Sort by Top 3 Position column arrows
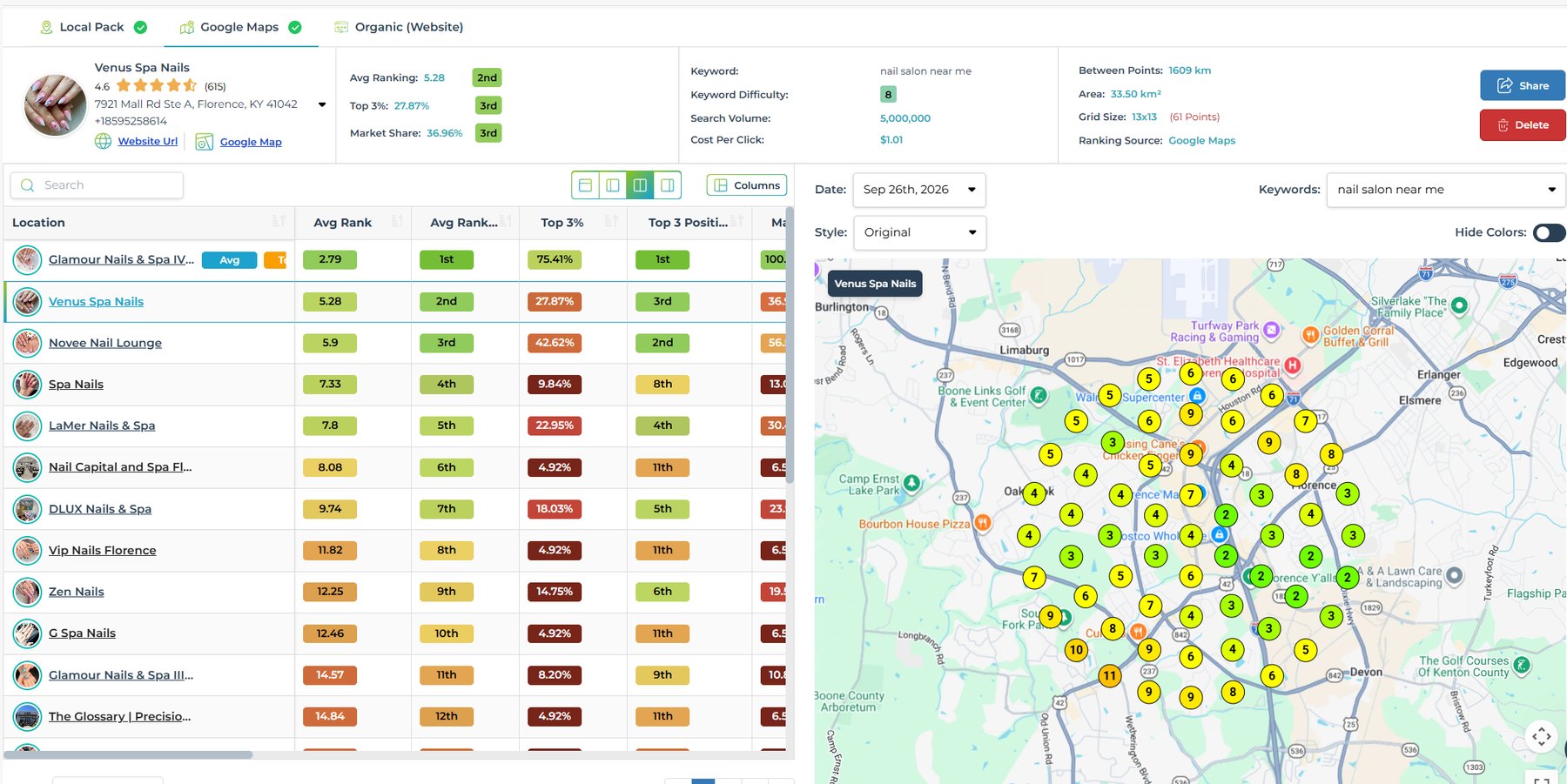The height and width of the screenshot is (784, 1567). click(x=737, y=222)
